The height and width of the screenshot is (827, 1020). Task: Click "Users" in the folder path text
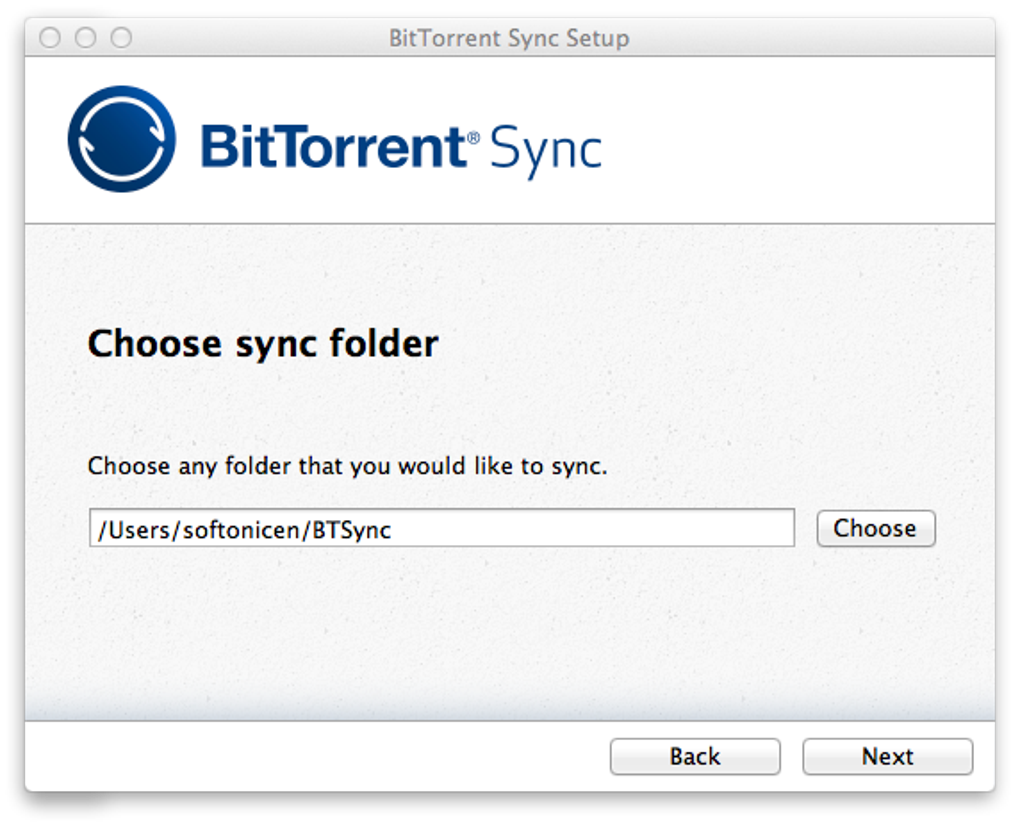click(139, 530)
